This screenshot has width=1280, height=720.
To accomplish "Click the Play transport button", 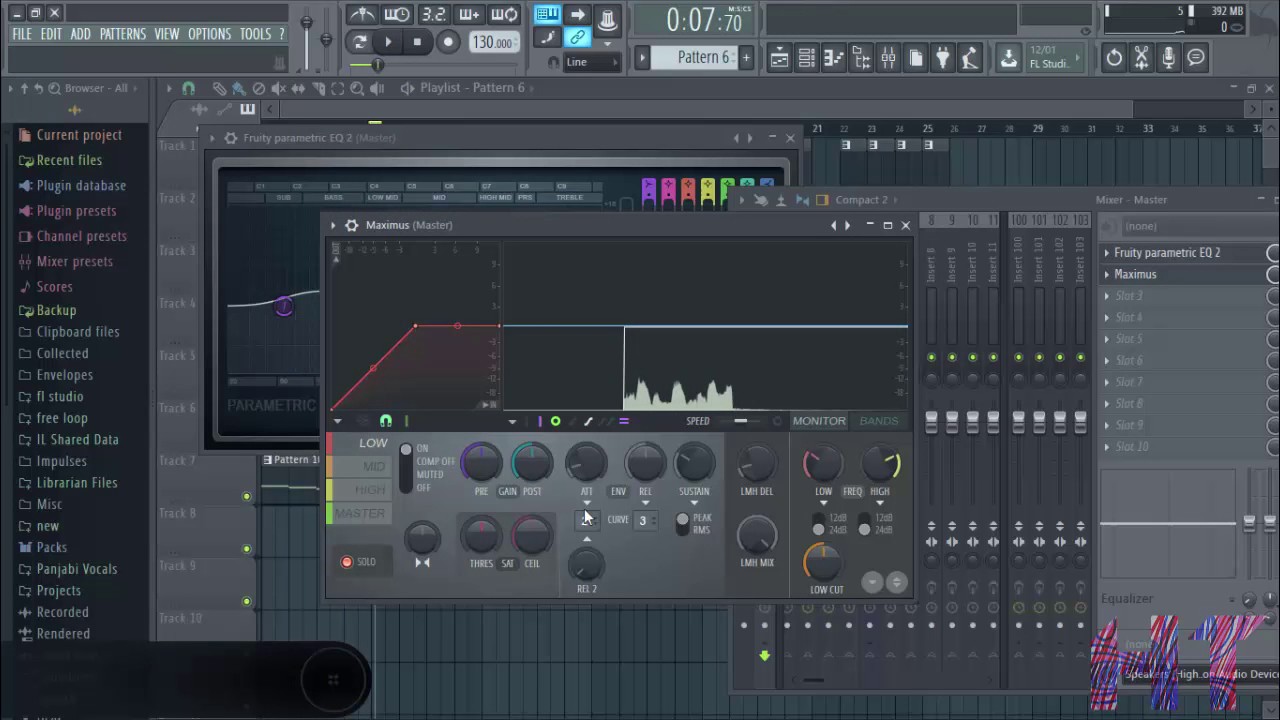I will tap(388, 42).
